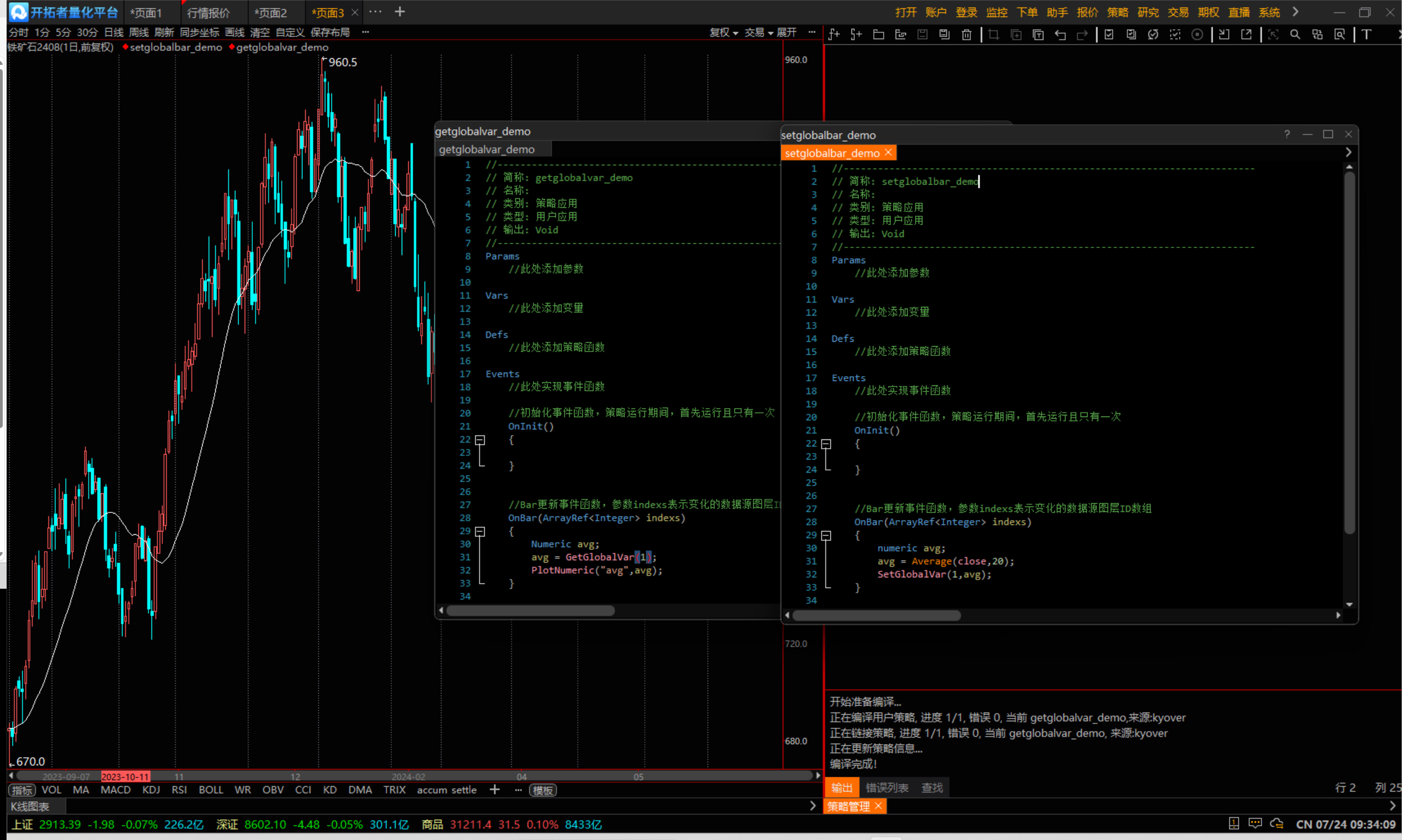Collapse OnInit block at line 22 in setglobalbar_demo

[826, 444]
